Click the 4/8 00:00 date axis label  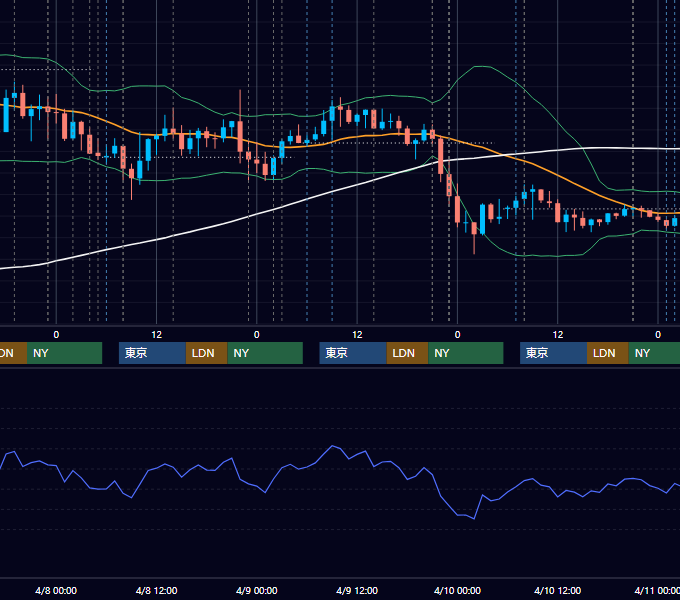[56, 590]
